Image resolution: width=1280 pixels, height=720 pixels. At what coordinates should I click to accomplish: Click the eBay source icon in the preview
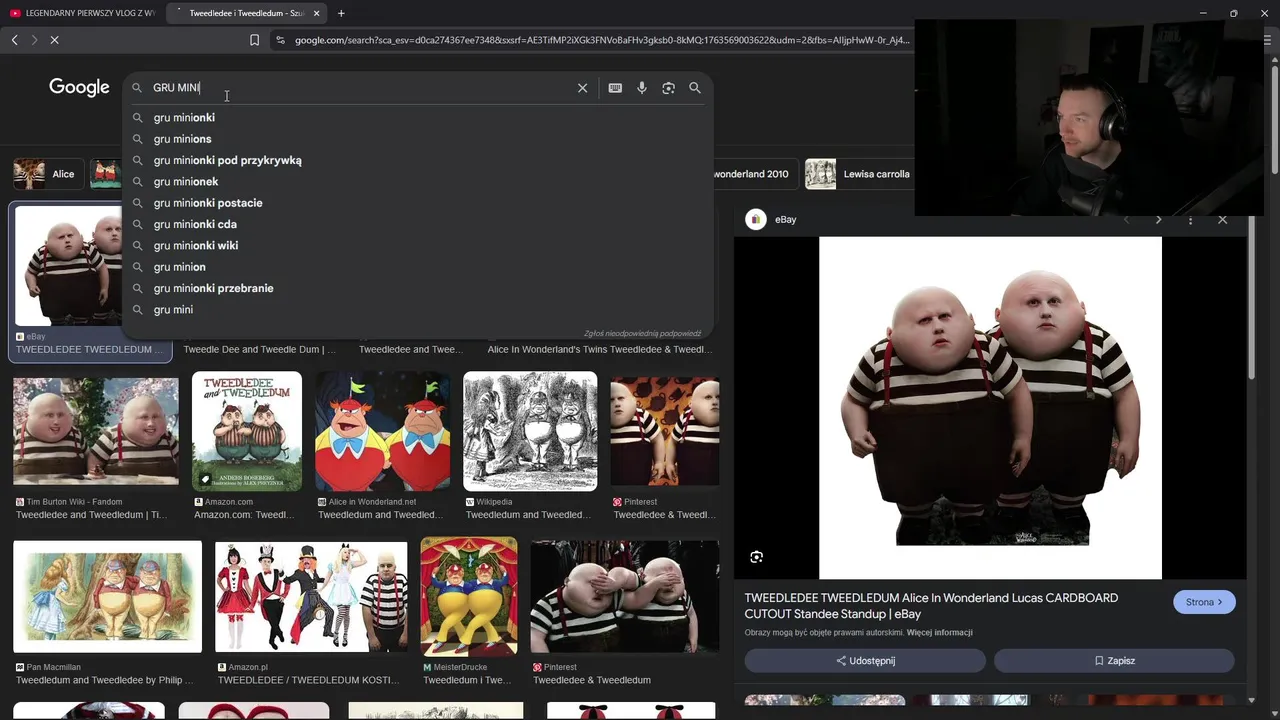coord(756,220)
